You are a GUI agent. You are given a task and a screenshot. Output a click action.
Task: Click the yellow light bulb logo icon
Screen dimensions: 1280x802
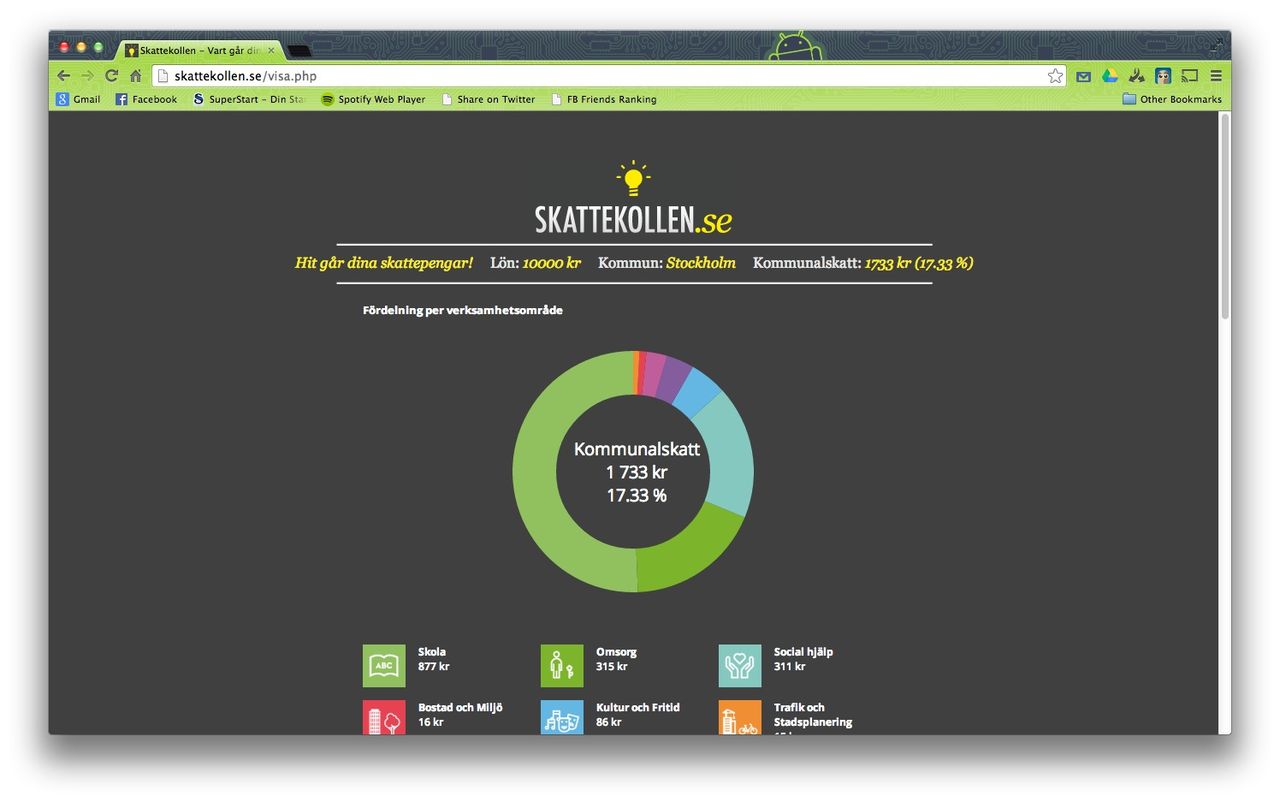(633, 179)
